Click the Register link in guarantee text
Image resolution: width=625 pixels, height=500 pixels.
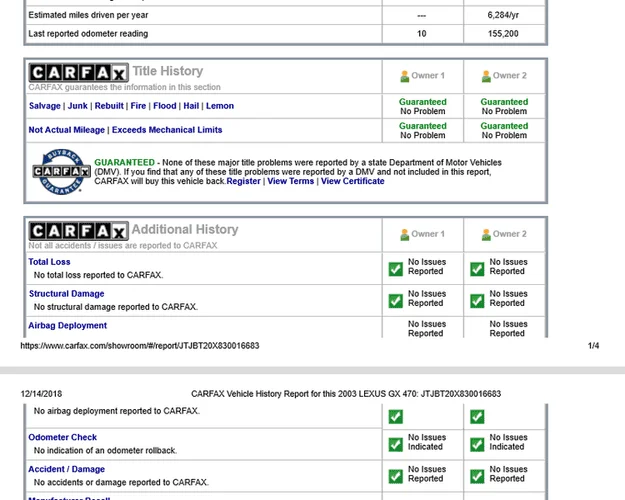(244, 181)
